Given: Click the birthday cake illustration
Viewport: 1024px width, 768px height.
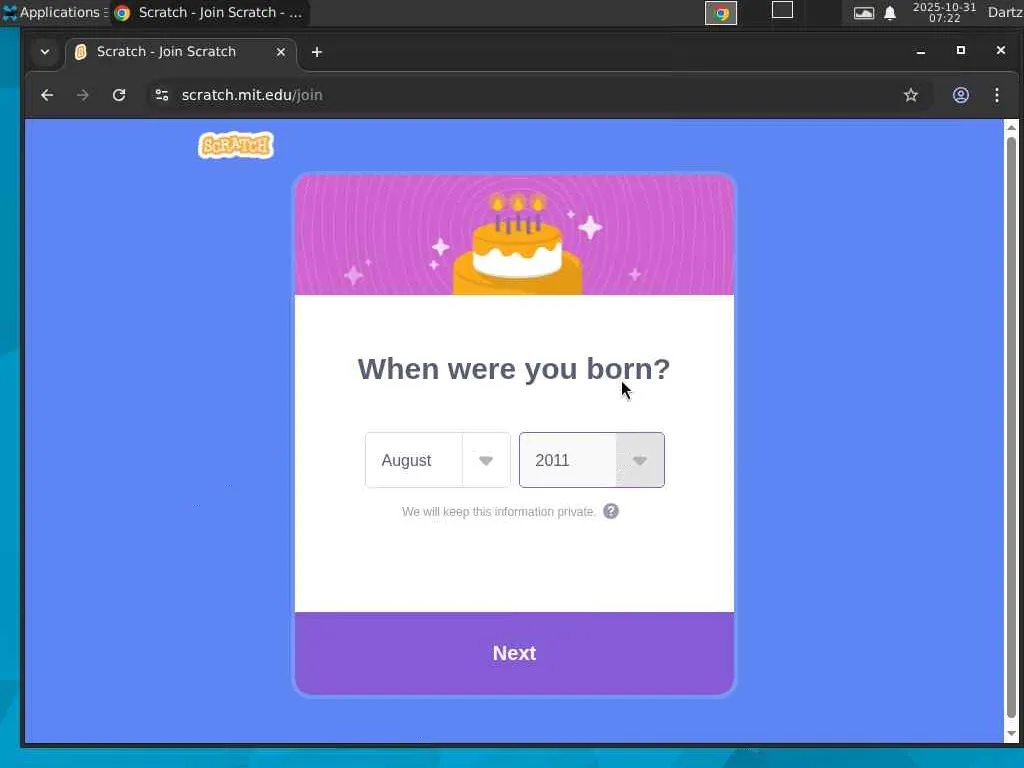Looking at the screenshot, I should [517, 243].
